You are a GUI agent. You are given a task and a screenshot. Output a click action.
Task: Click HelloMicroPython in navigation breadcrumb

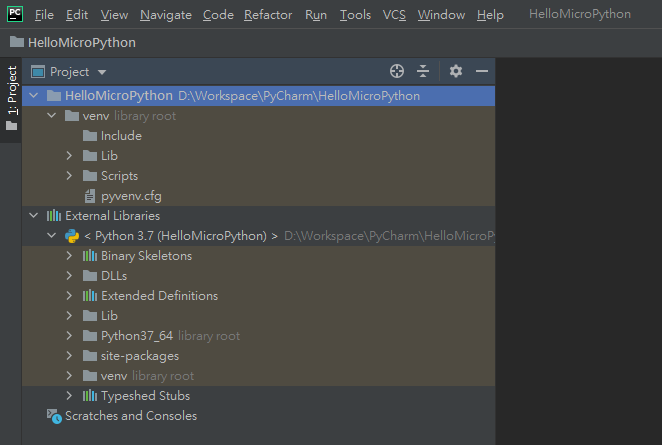pos(82,42)
